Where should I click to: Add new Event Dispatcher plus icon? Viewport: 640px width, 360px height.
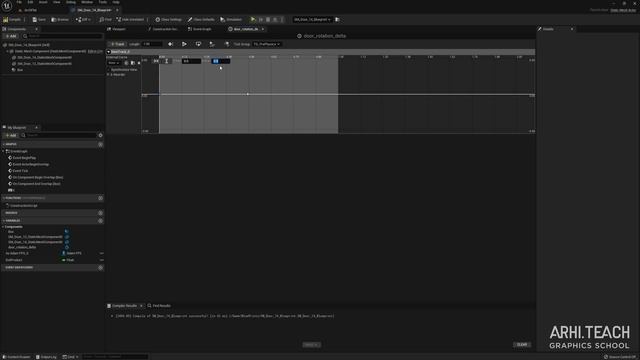click(x=100, y=268)
